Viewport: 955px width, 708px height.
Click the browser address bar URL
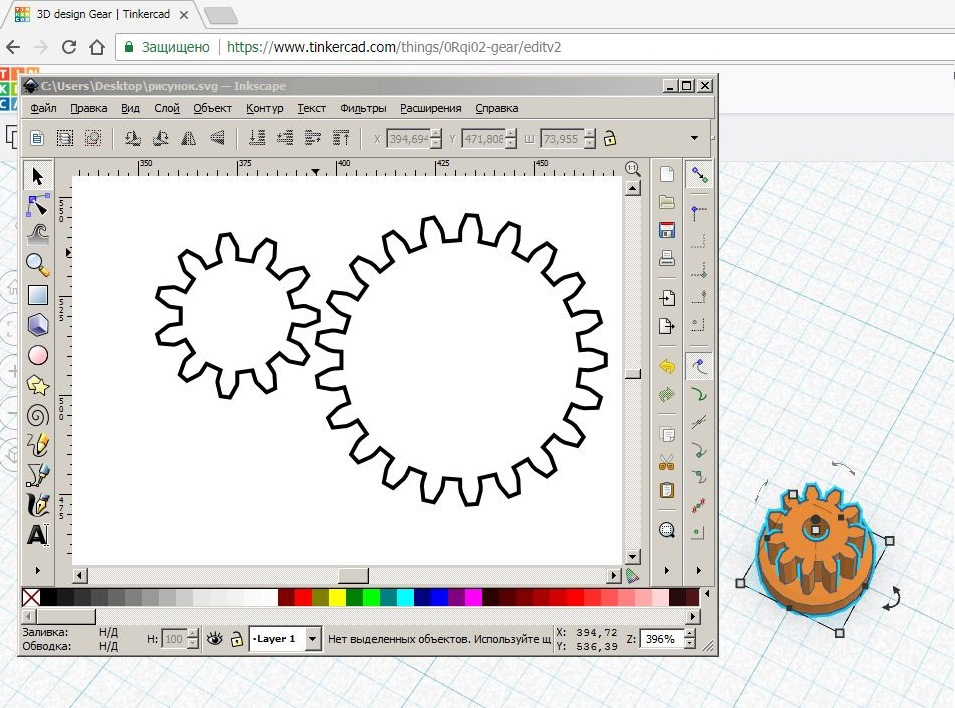click(394, 47)
